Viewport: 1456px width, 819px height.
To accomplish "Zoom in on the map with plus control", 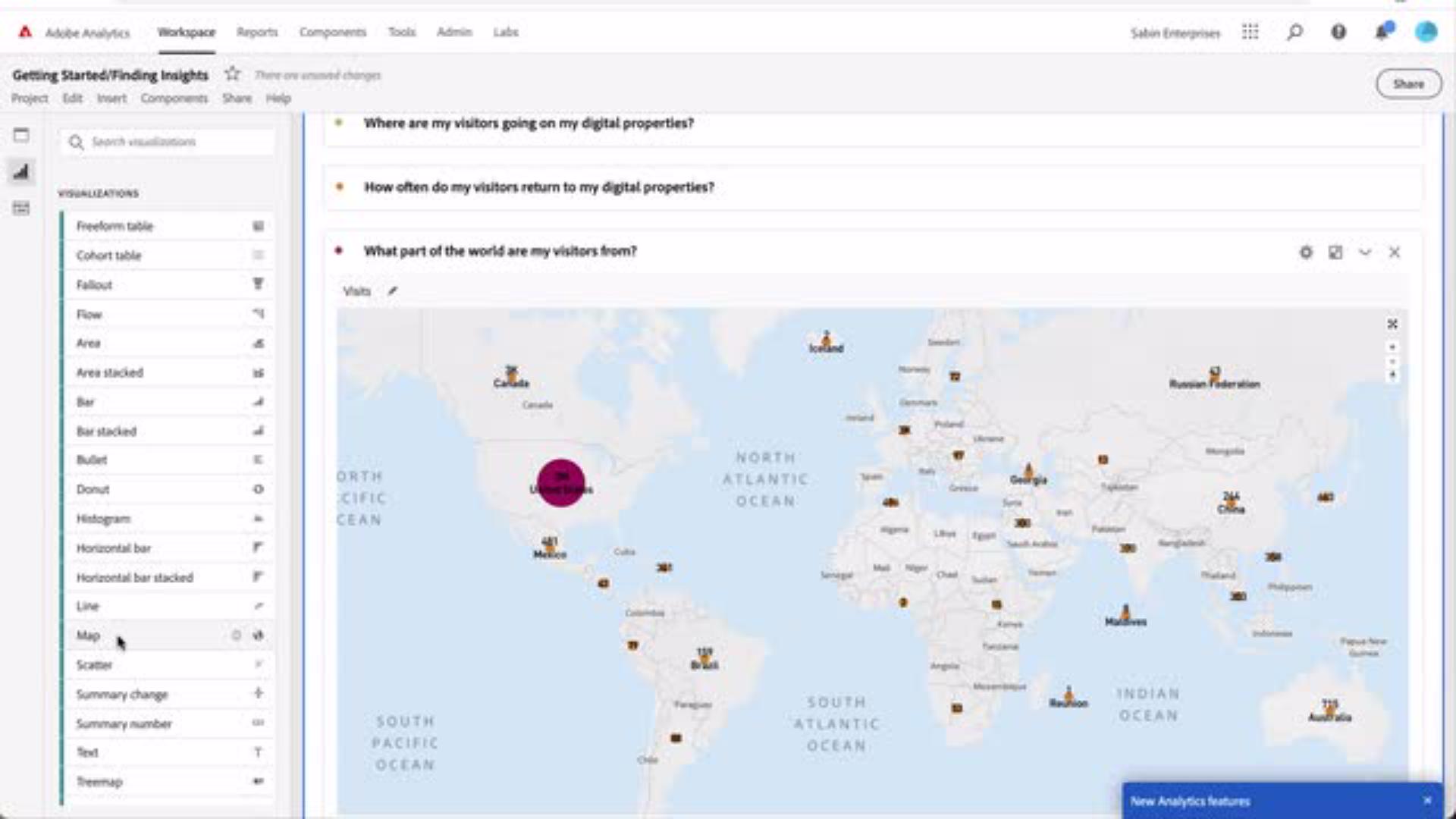I will 1392,347.
